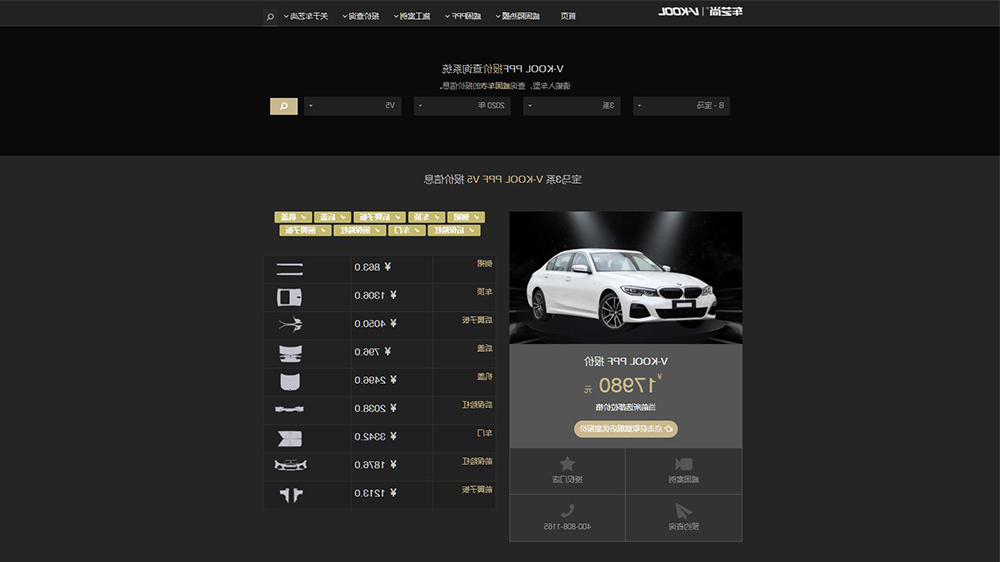Open 预约咨询 via the paper plane icon
1000x562 pixels.
point(683,510)
